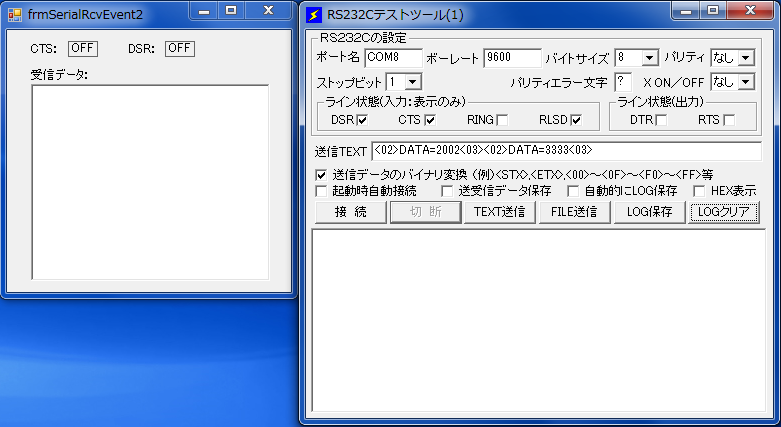Click the 切断 disconnect button
781x427 pixels.
(x=425, y=212)
